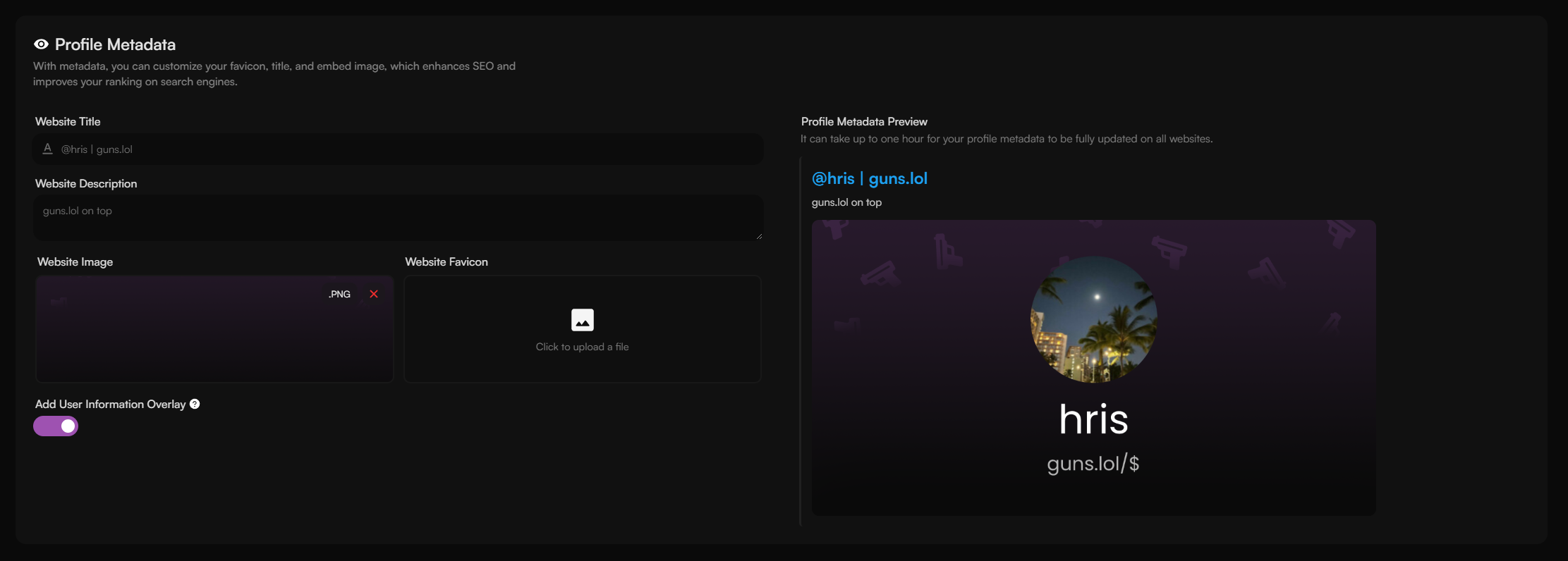Click to upload a file for Website Favicon
Image resolution: width=1568 pixels, height=561 pixels.
click(x=582, y=329)
